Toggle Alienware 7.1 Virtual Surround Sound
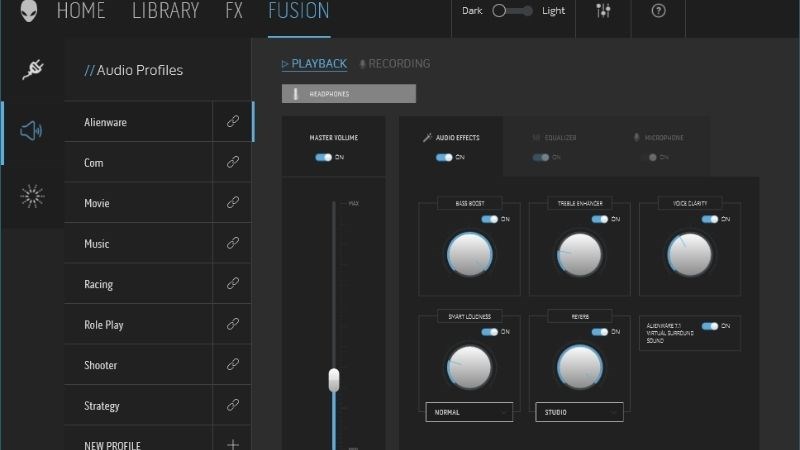 pos(710,326)
